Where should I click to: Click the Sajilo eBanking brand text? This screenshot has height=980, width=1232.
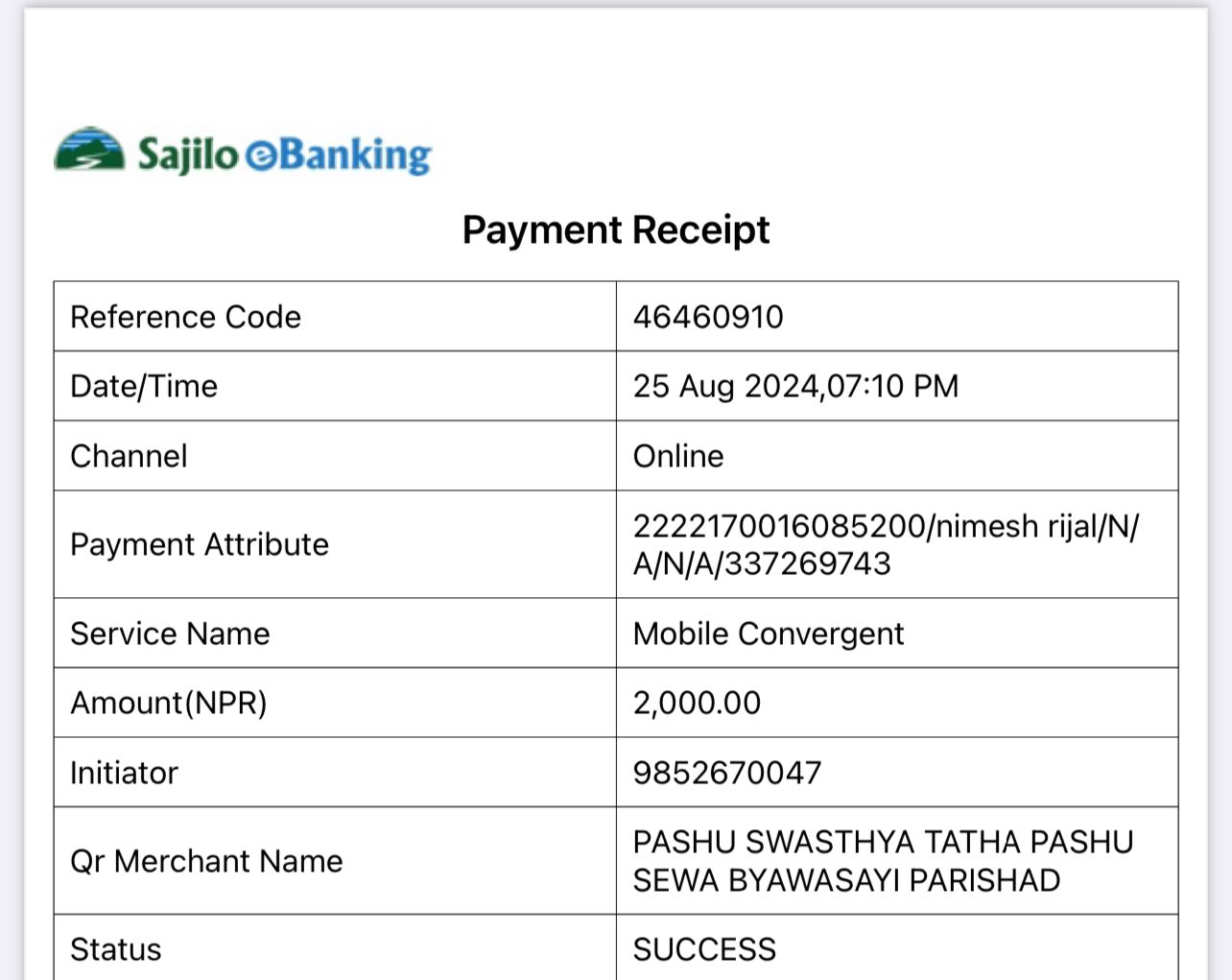pos(285,154)
